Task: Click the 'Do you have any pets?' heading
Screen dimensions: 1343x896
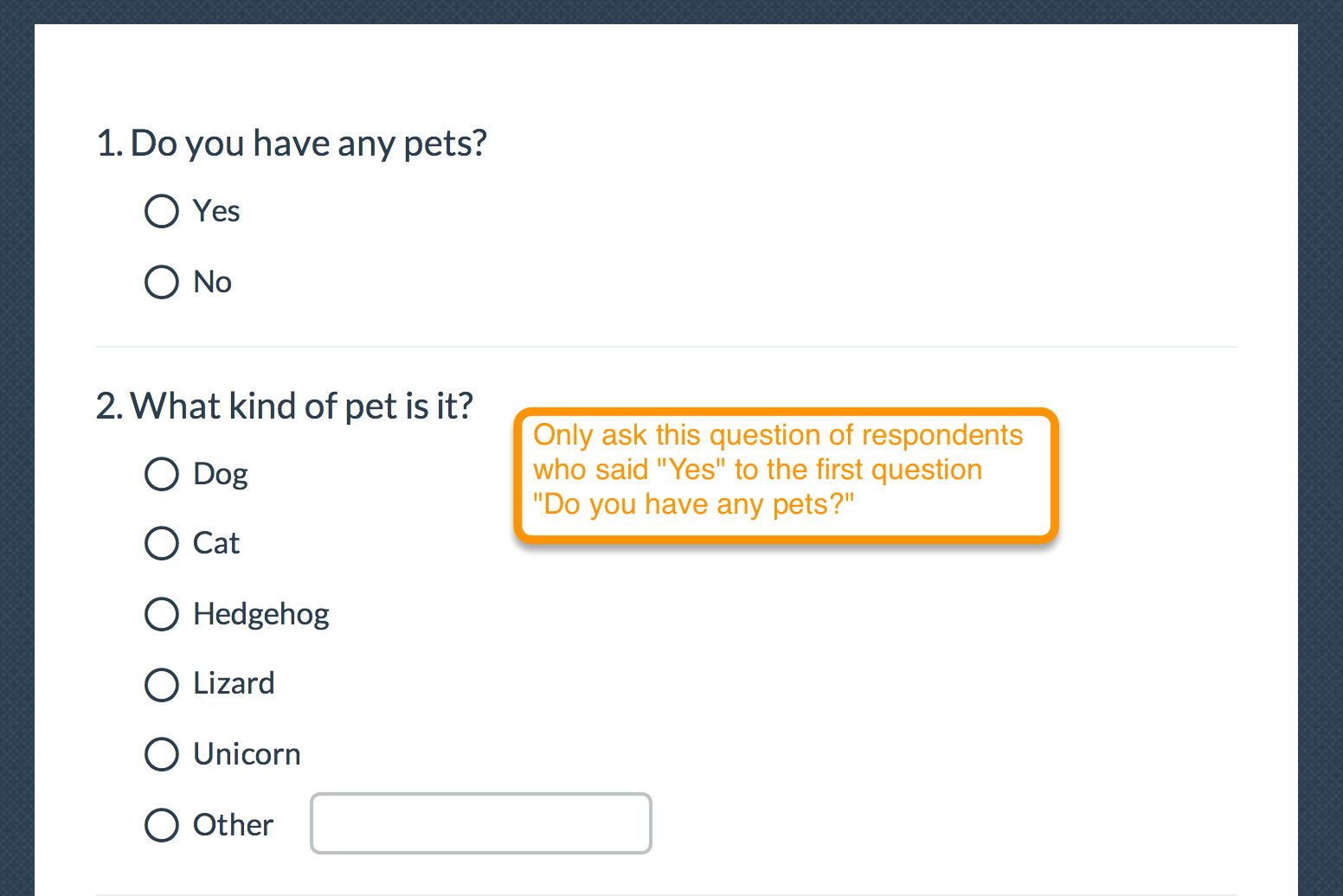Action: pos(292,144)
